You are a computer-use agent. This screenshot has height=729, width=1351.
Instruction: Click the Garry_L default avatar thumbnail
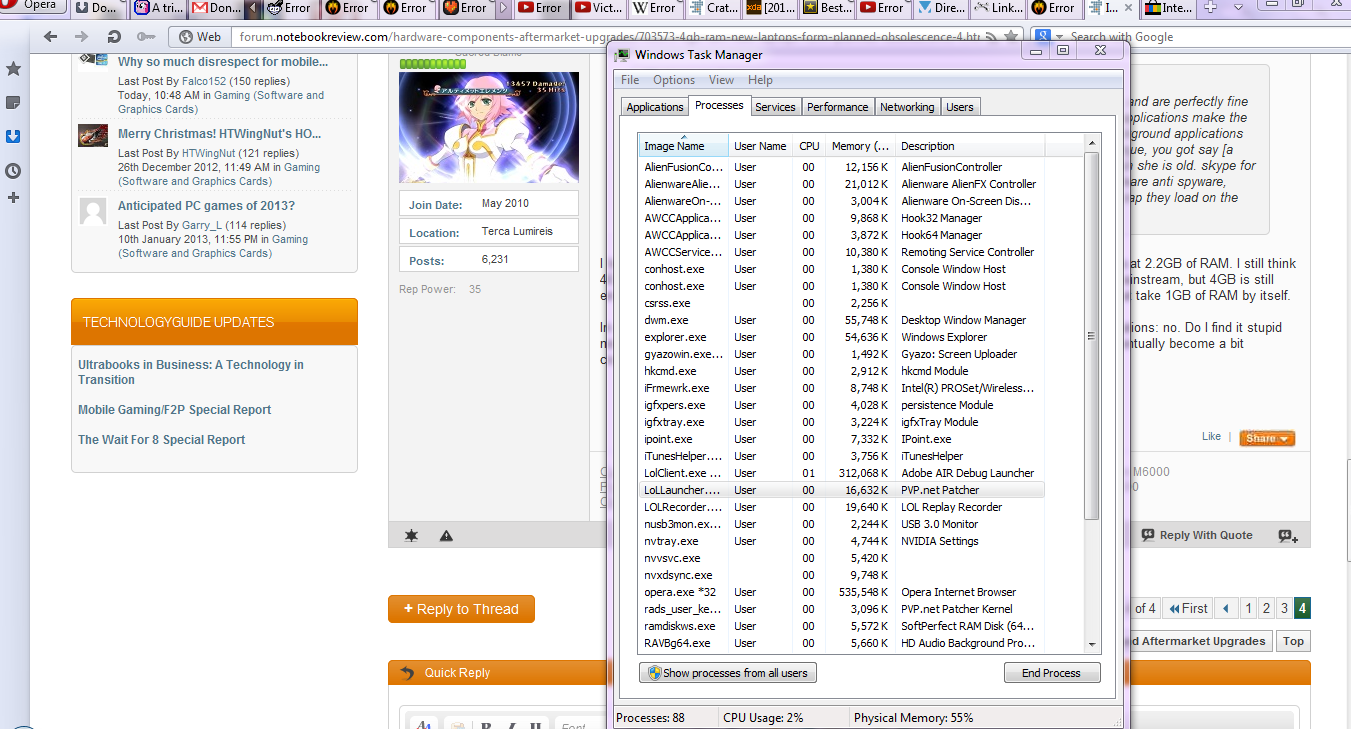93,211
